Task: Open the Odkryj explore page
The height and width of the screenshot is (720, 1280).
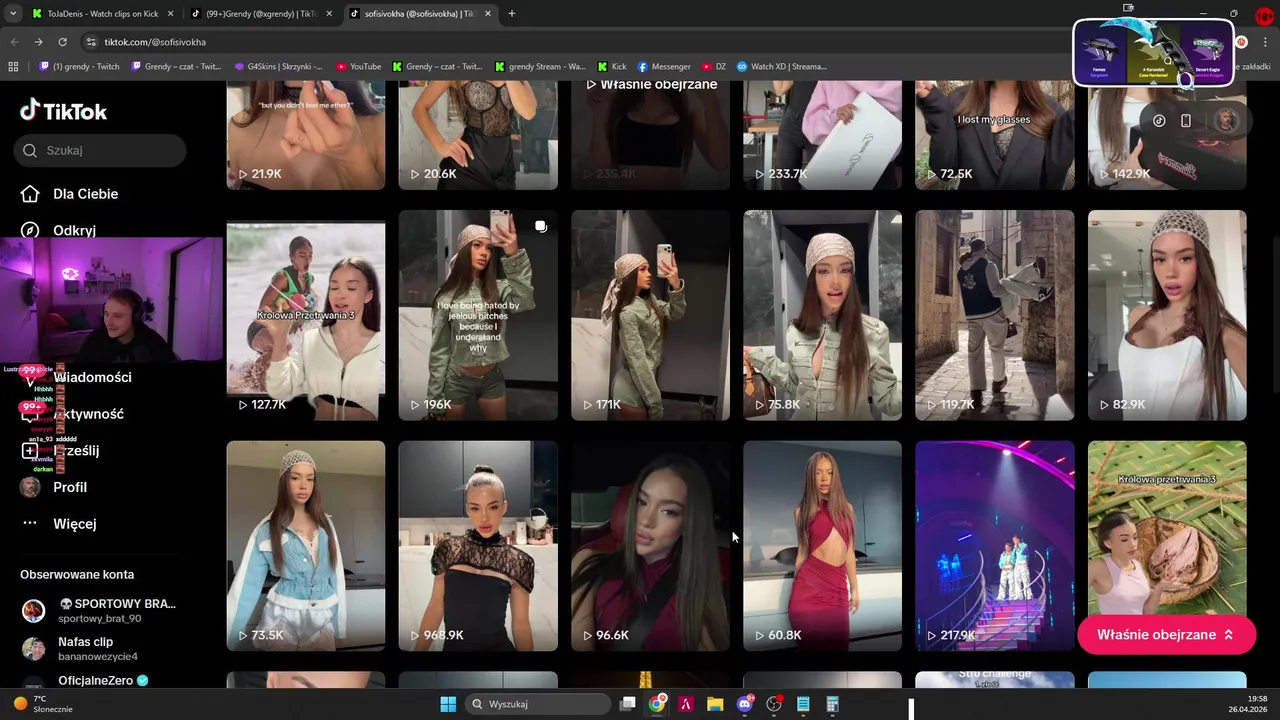Action: (x=60, y=230)
